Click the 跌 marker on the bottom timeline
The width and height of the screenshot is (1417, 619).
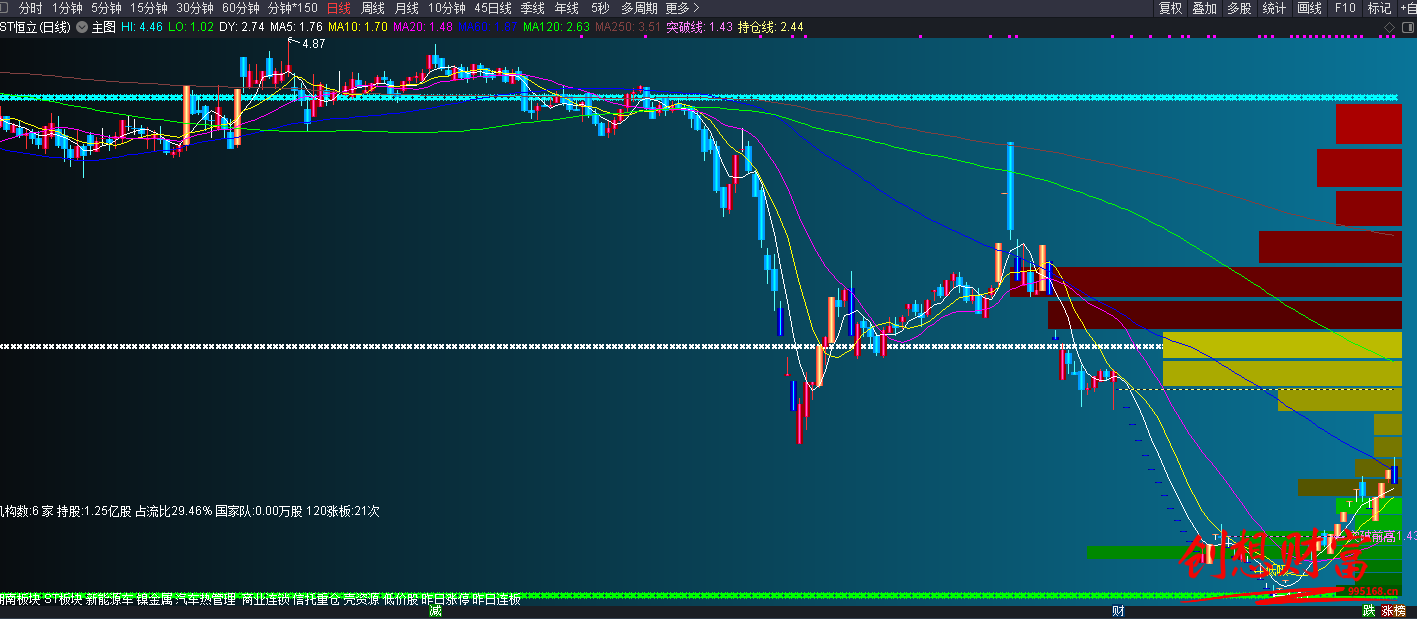(1368, 611)
